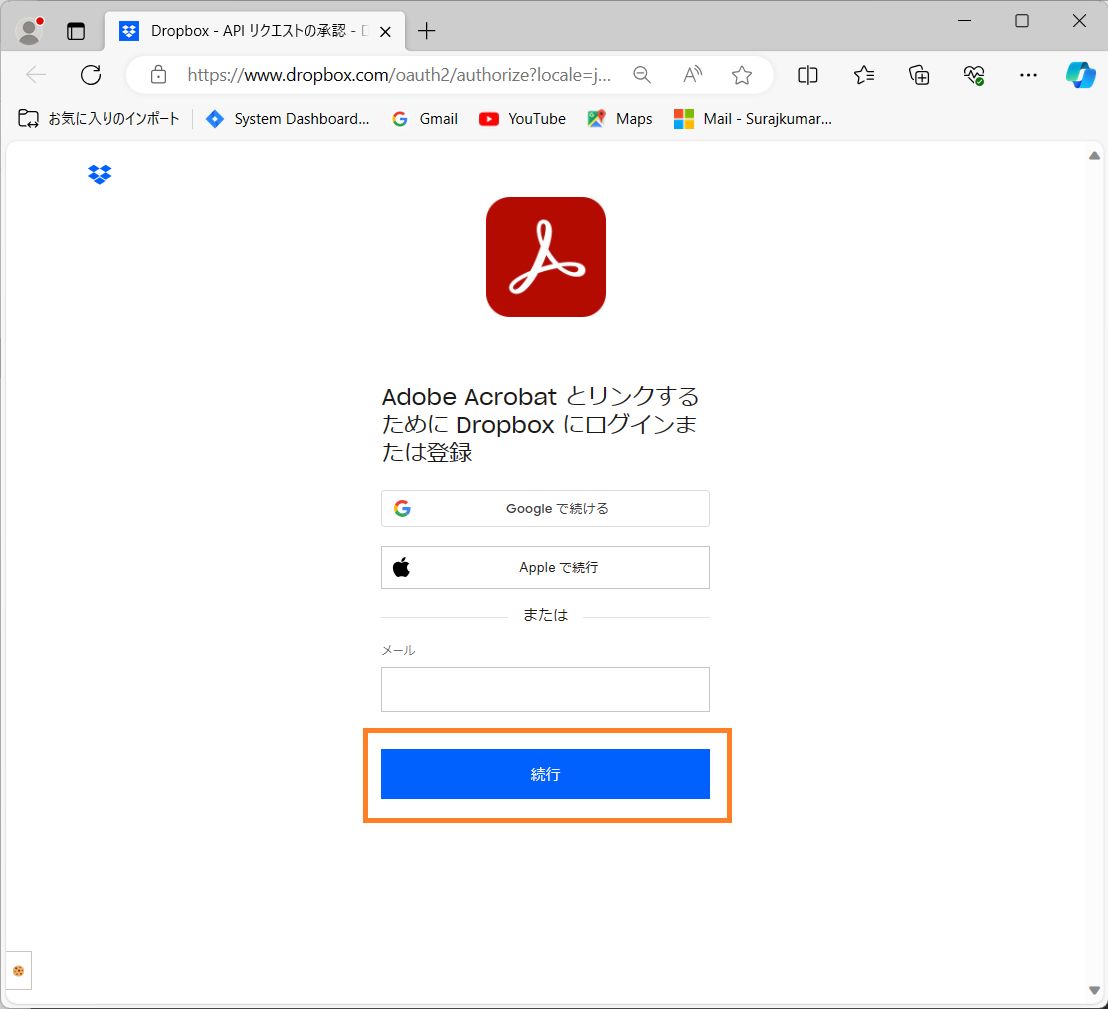
Task: Open the Google Maps bookmark
Action: (620, 118)
